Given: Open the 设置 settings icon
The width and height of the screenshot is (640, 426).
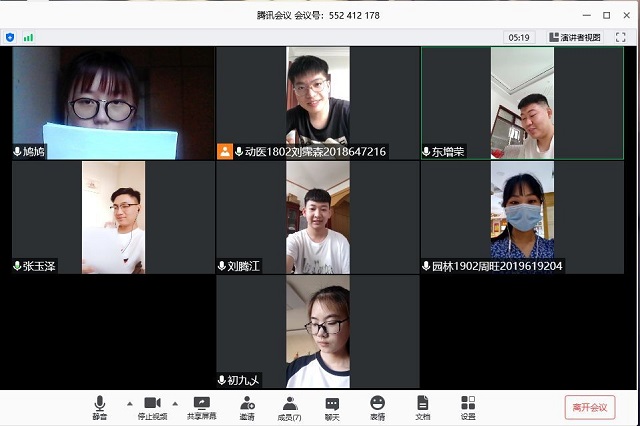Looking at the screenshot, I should 468,408.
